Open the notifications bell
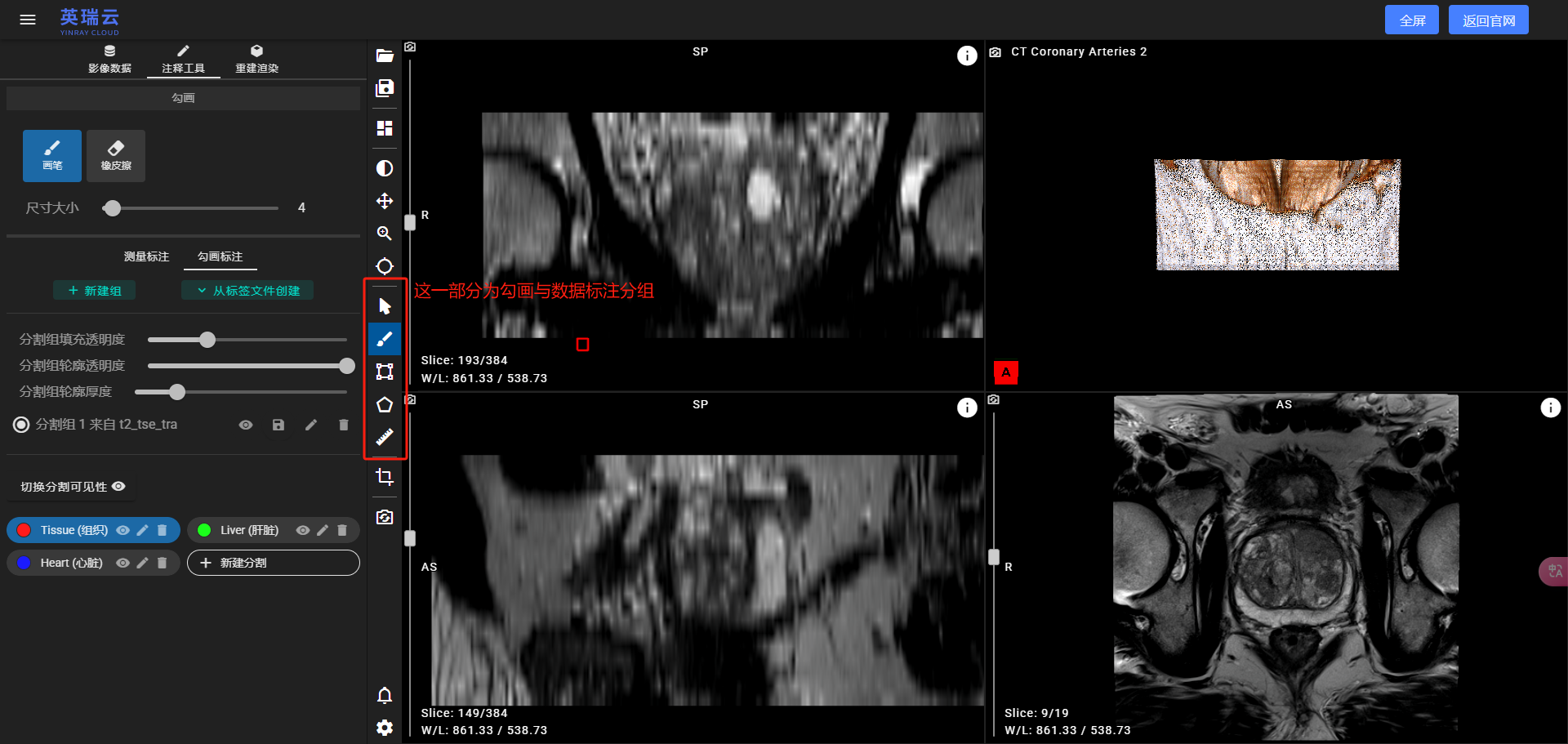Viewport: 1568px width, 744px height. point(385,695)
